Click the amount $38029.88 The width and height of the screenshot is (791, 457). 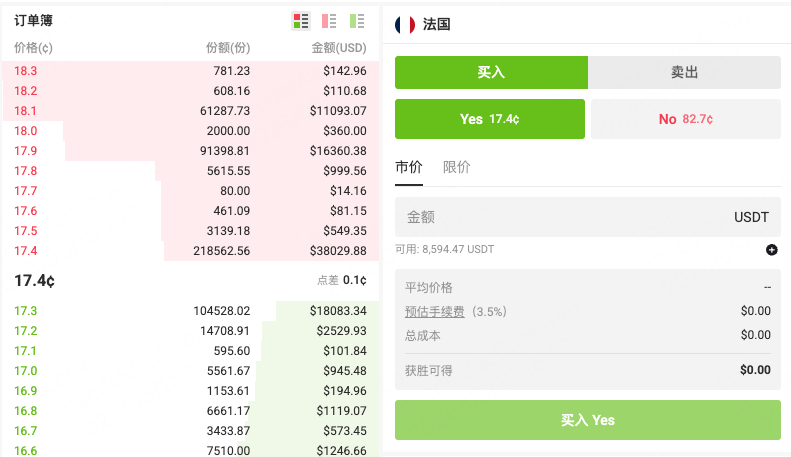(338, 251)
